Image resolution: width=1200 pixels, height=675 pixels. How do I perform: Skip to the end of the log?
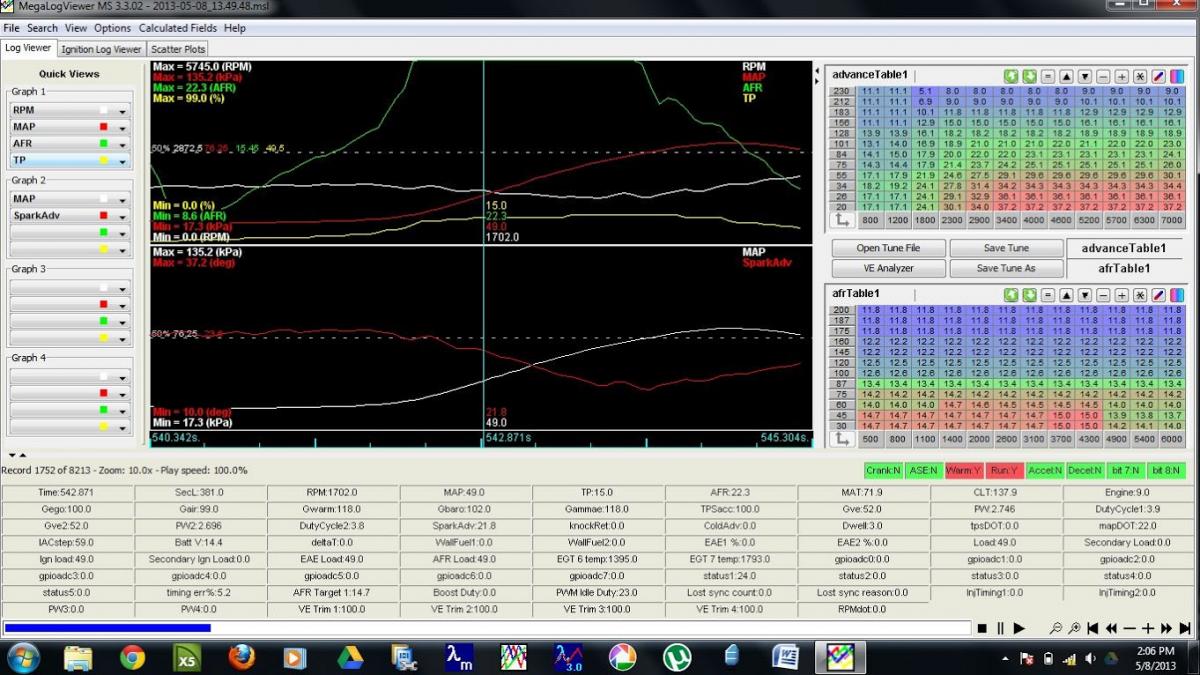1185,628
